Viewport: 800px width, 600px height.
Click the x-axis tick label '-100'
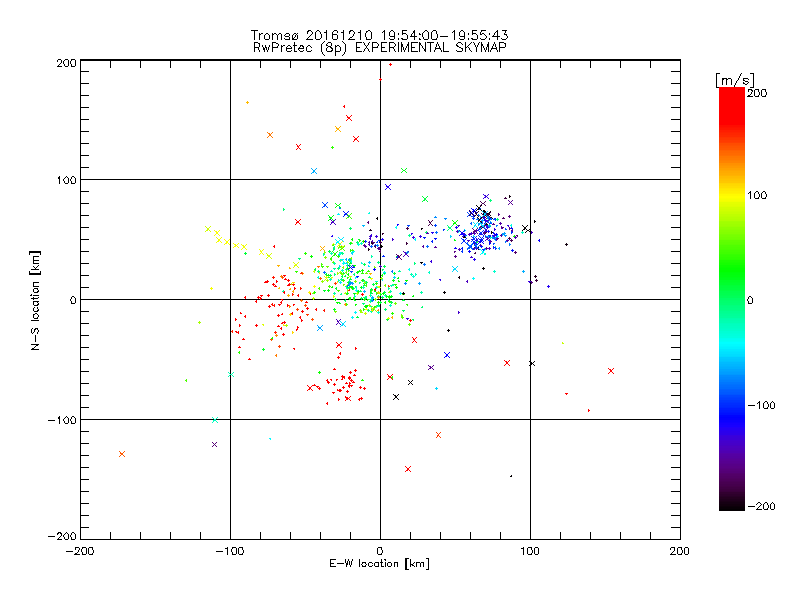(230, 551)
